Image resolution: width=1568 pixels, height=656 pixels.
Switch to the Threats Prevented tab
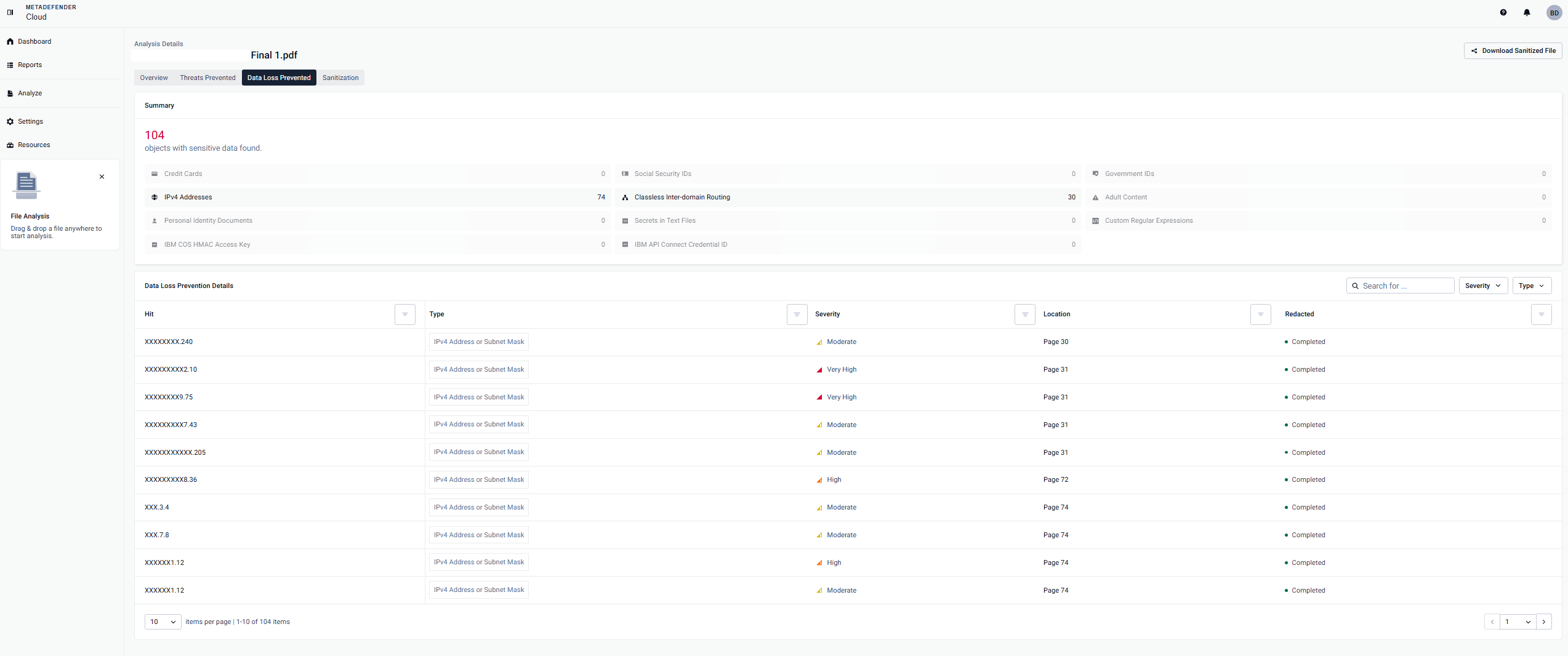click(x=207, y=78)
